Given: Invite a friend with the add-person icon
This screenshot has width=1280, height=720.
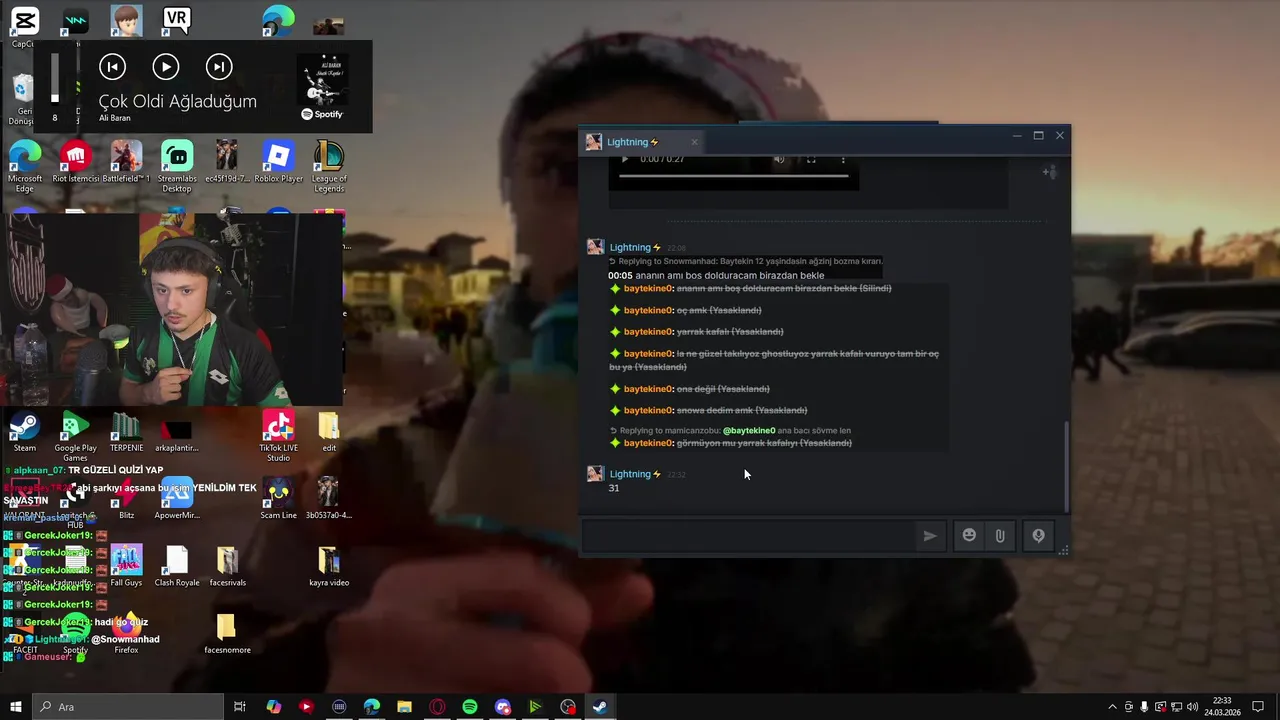Looking at the screenshot, I should (1048, 172).
